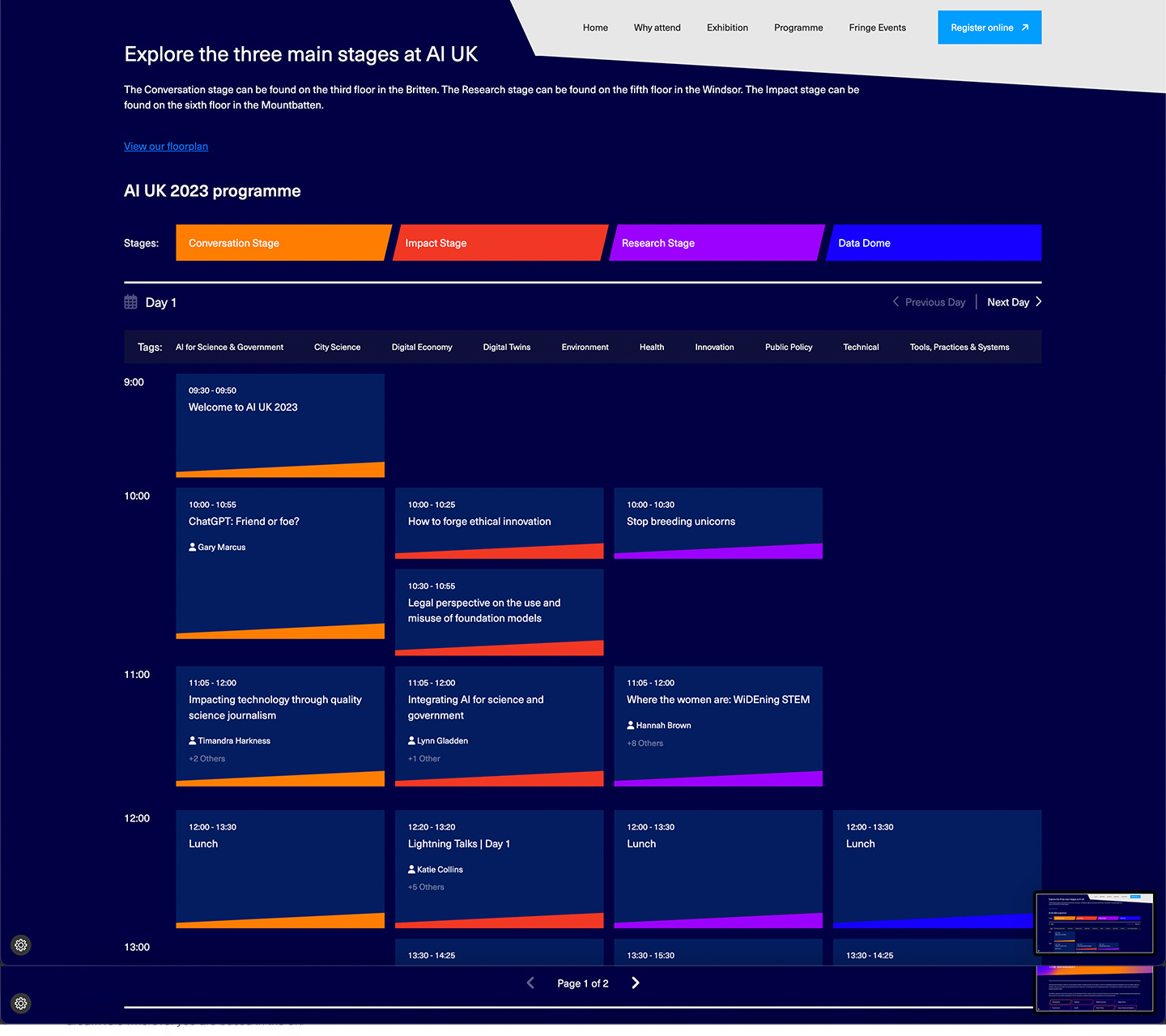The height and width of the screenshot is (1036, 1166).
Task: Open the View our floorplan link
Action: [166, 147]
